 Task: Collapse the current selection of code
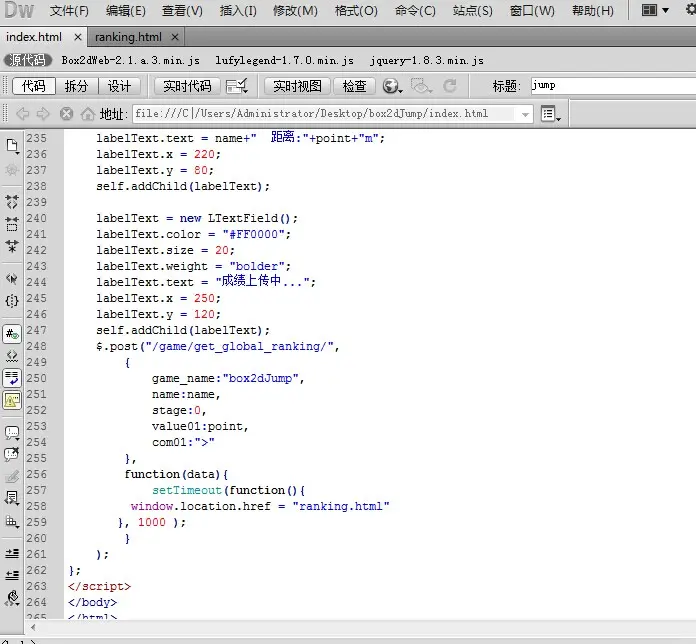pos(12,224)
